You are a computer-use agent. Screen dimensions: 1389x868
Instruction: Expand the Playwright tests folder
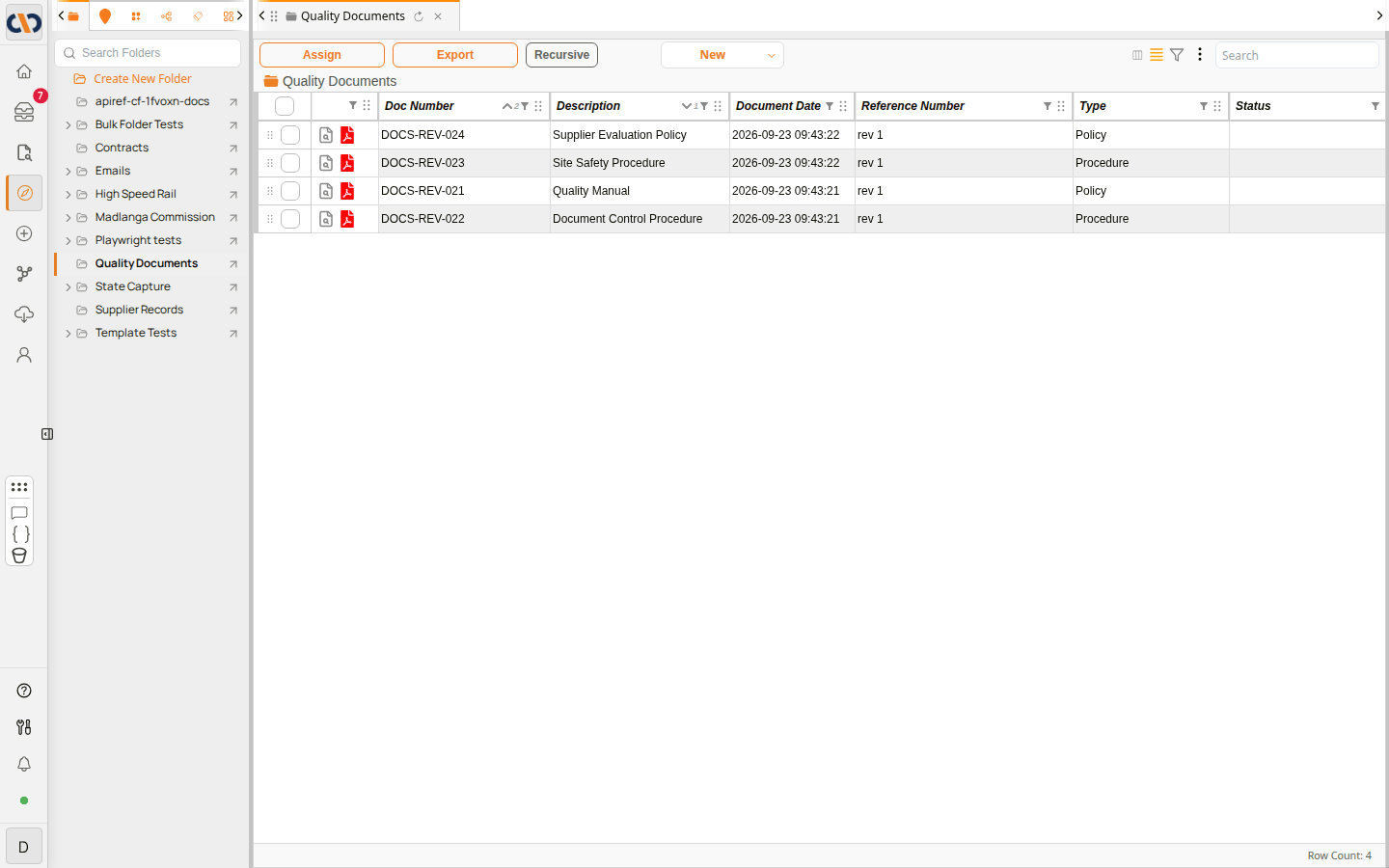(68, 241)
